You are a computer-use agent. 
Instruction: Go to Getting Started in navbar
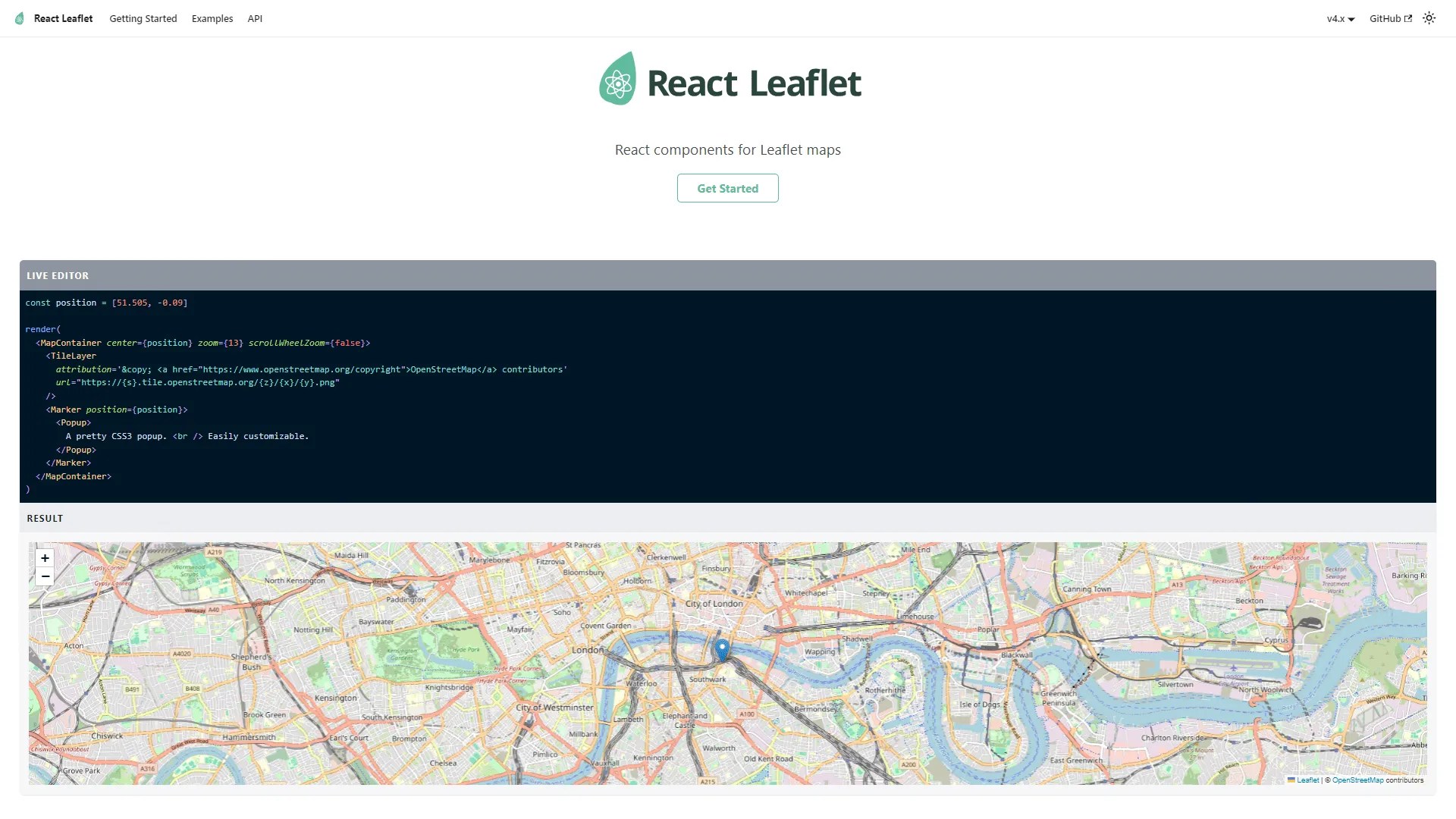pos(143,19)
